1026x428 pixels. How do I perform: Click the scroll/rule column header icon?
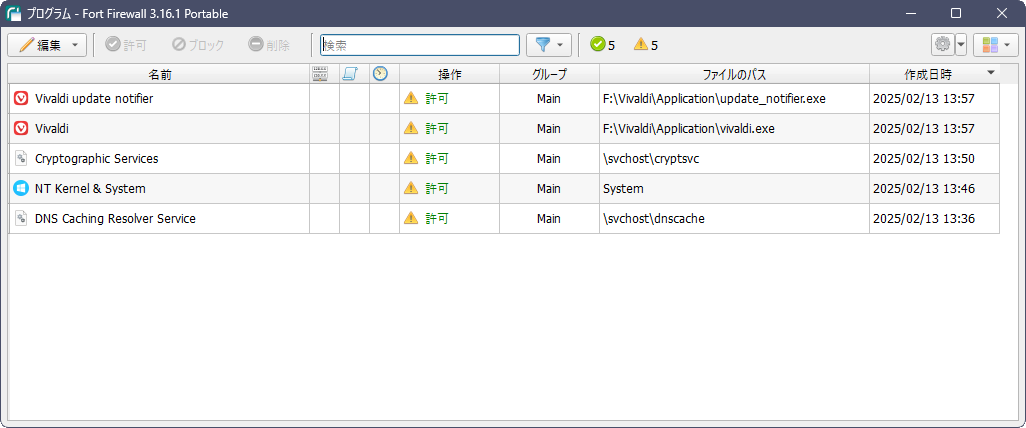point(350,74)
